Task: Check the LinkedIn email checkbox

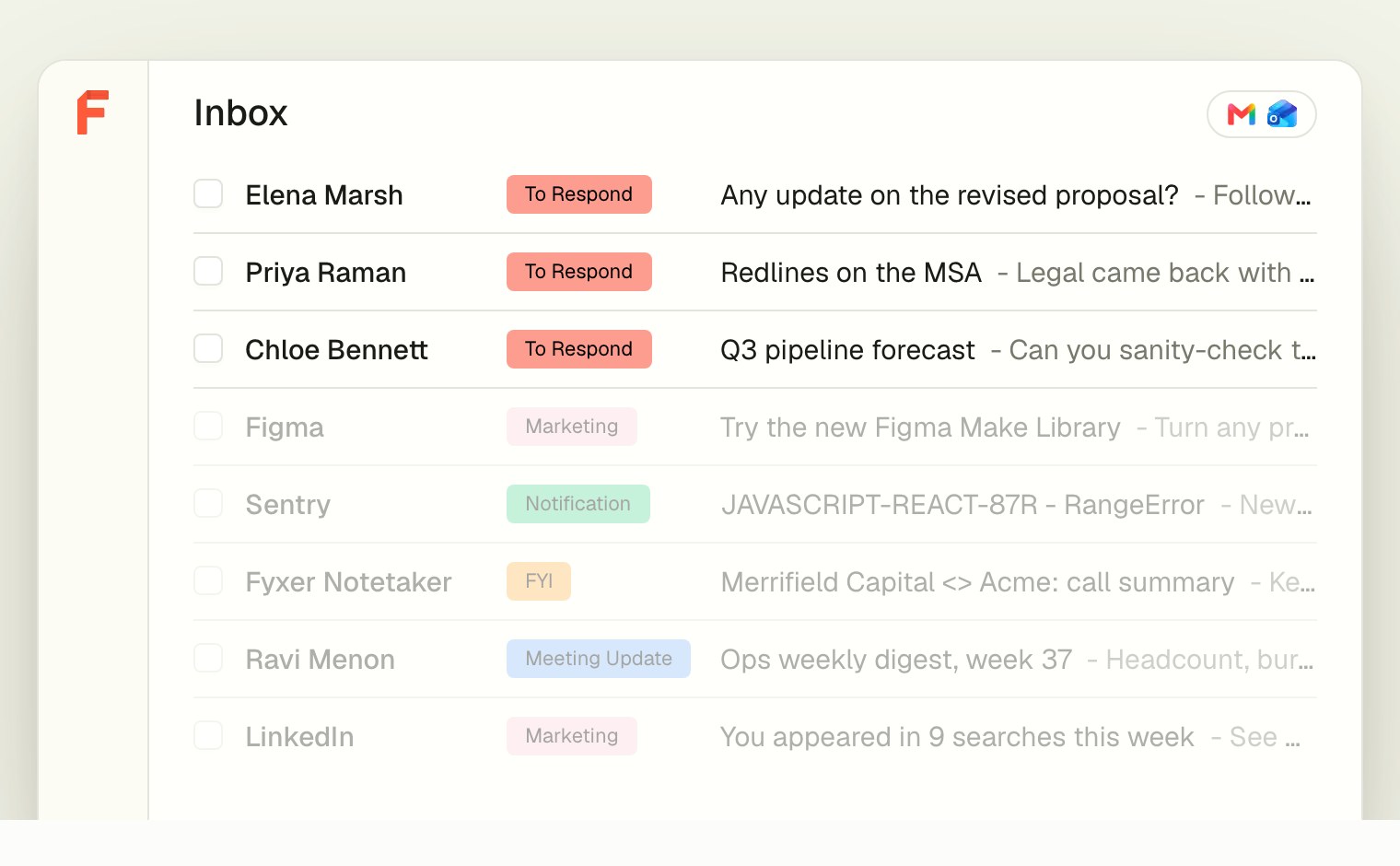Action: coord(208,736)
